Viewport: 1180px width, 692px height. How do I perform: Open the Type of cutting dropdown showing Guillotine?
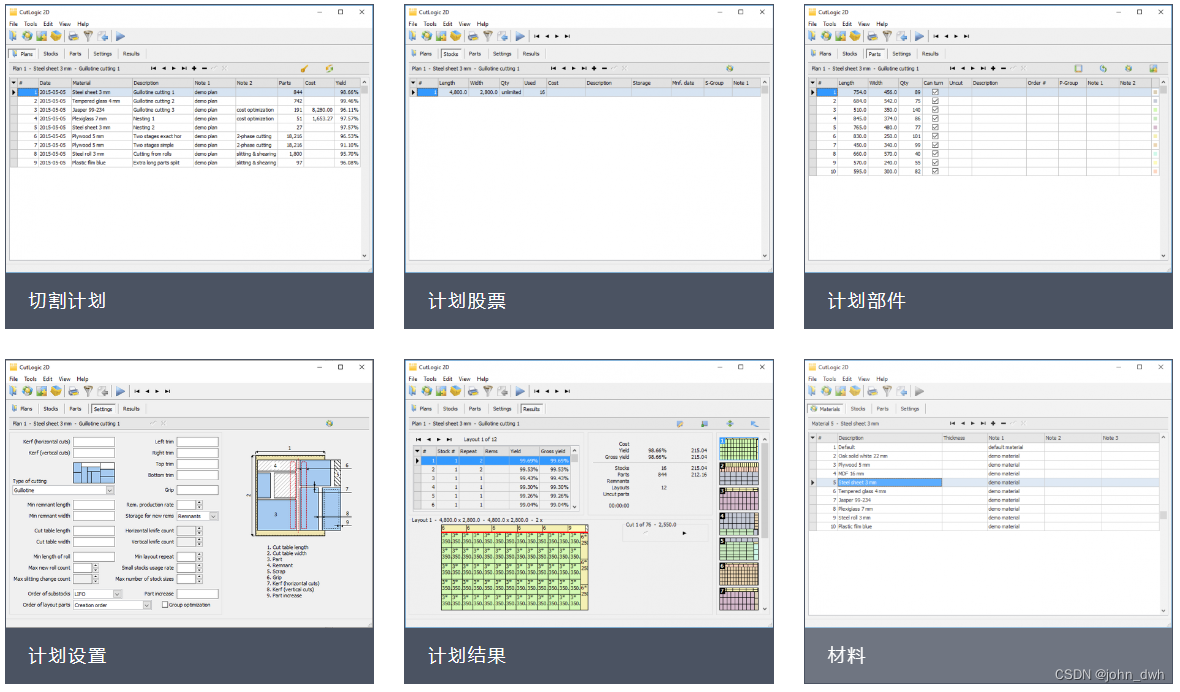click(x=110, y=490)
